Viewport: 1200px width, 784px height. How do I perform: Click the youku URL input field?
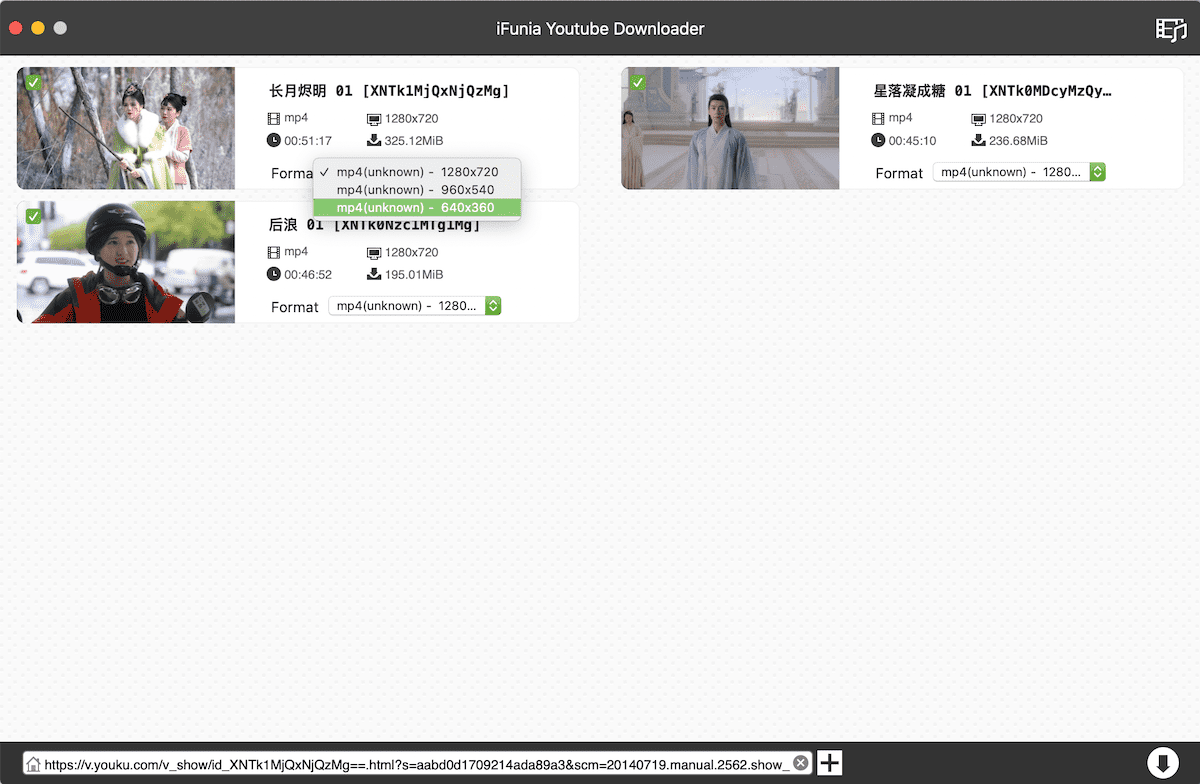pyautogui.click(x=415, y=765)
